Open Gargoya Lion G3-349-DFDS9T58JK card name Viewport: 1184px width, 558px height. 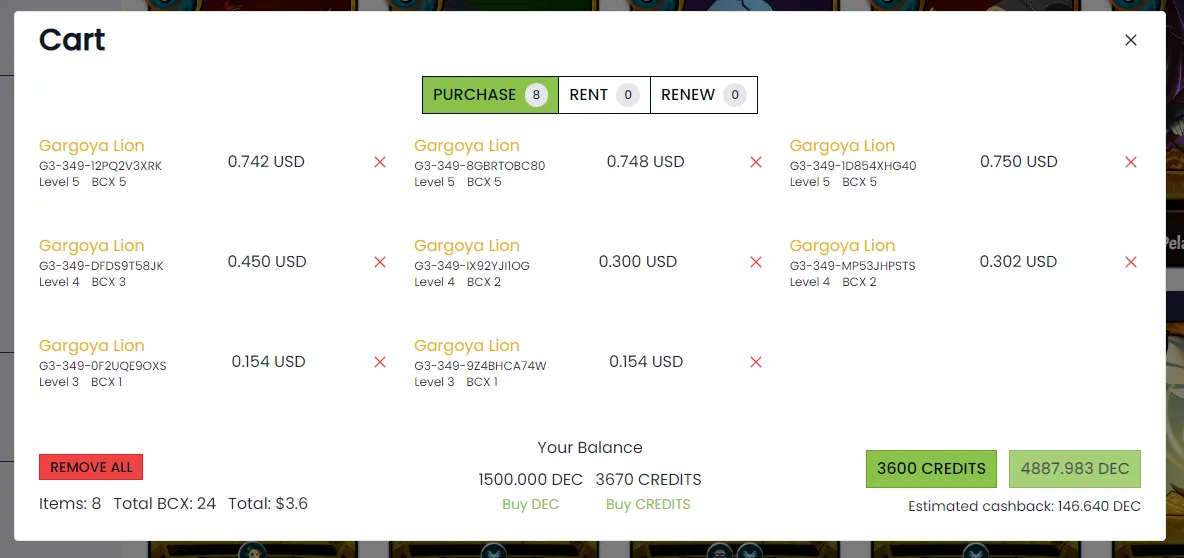(x=91, y=245)
